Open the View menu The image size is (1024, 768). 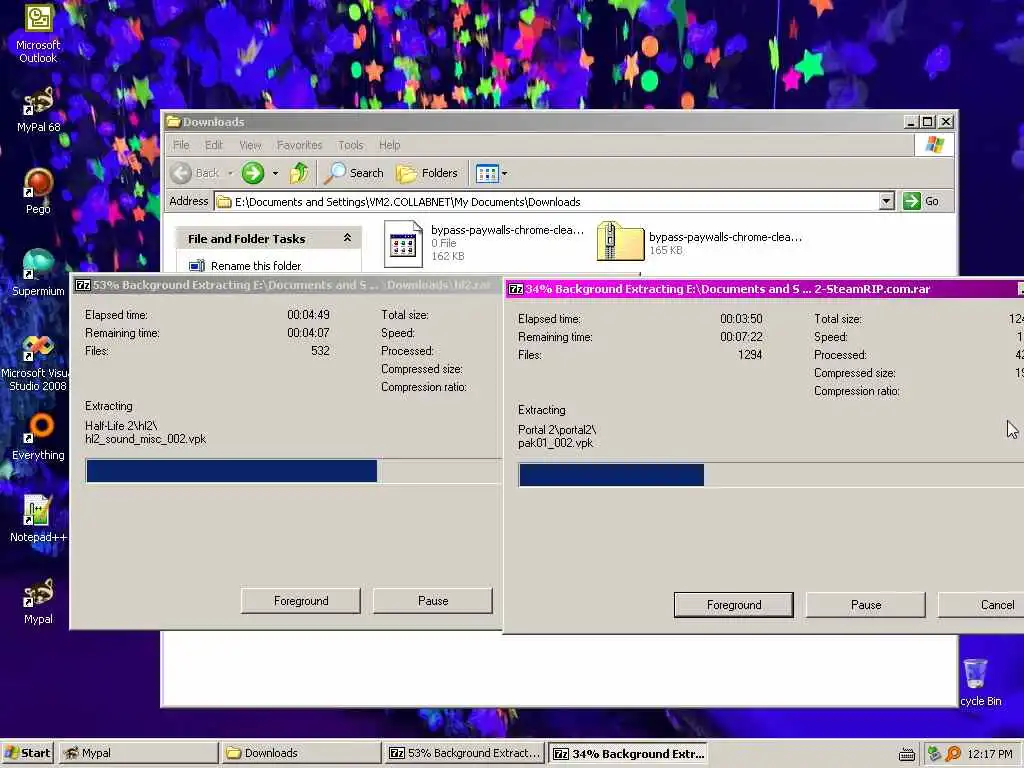click(x=250, y=145)
